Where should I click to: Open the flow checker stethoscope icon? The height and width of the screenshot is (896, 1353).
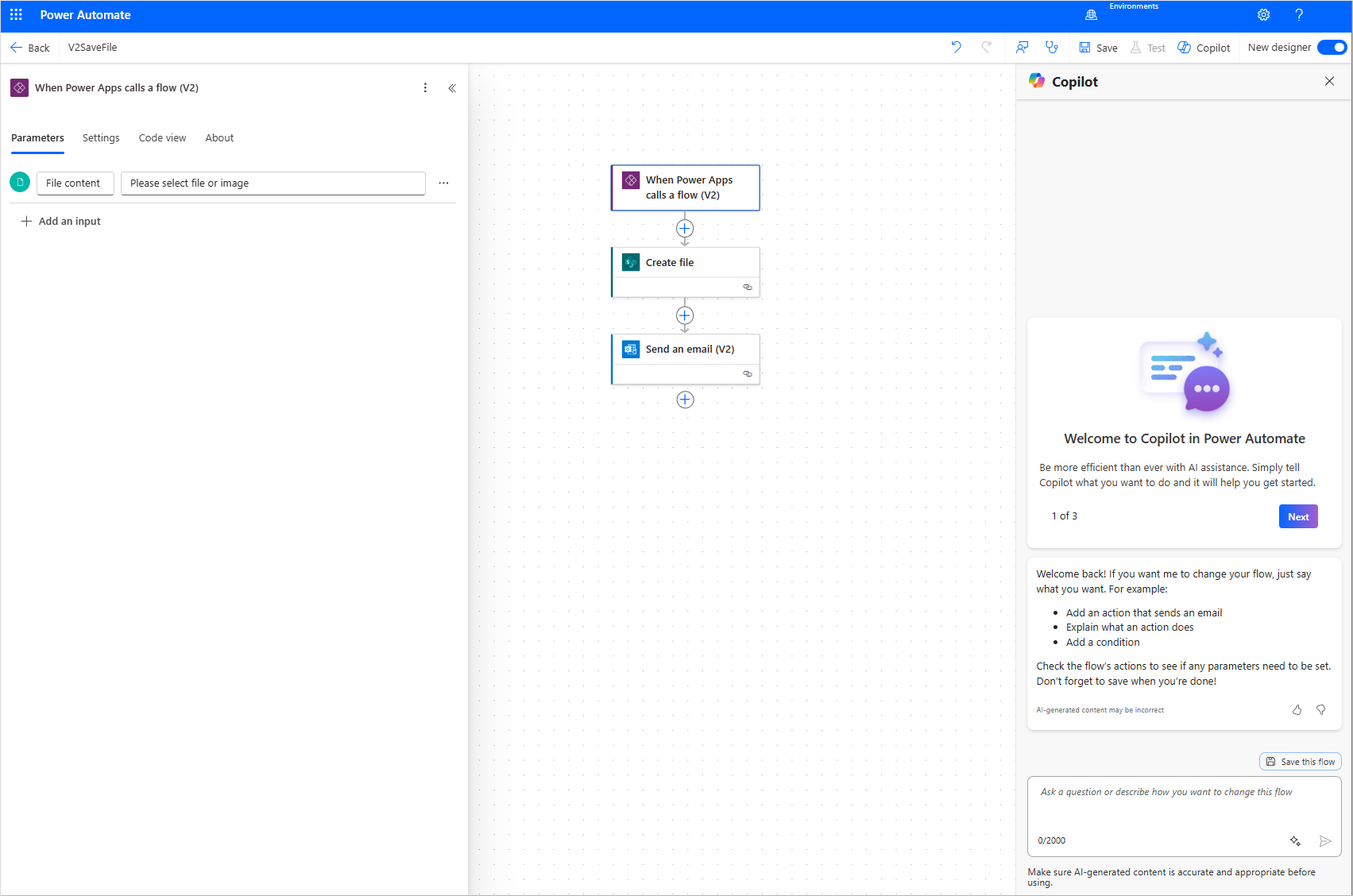pyautogui.click(x=1051, y=48)
